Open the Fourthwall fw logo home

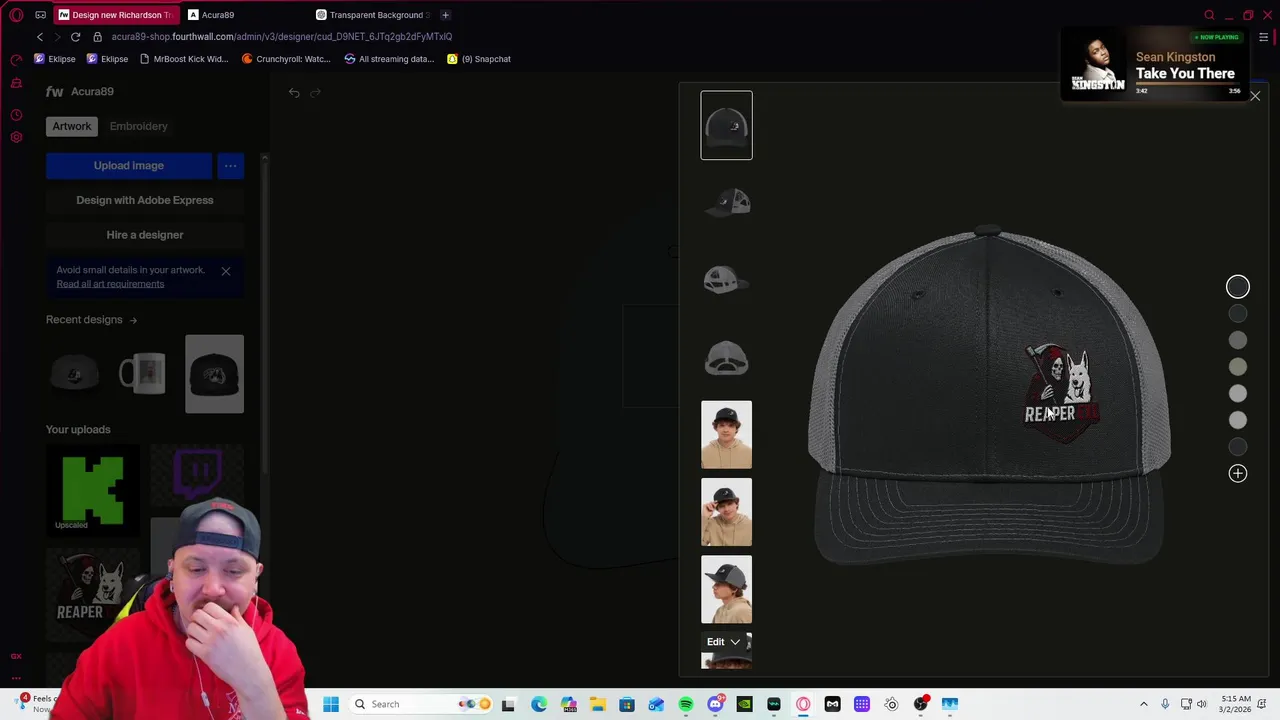54,91
